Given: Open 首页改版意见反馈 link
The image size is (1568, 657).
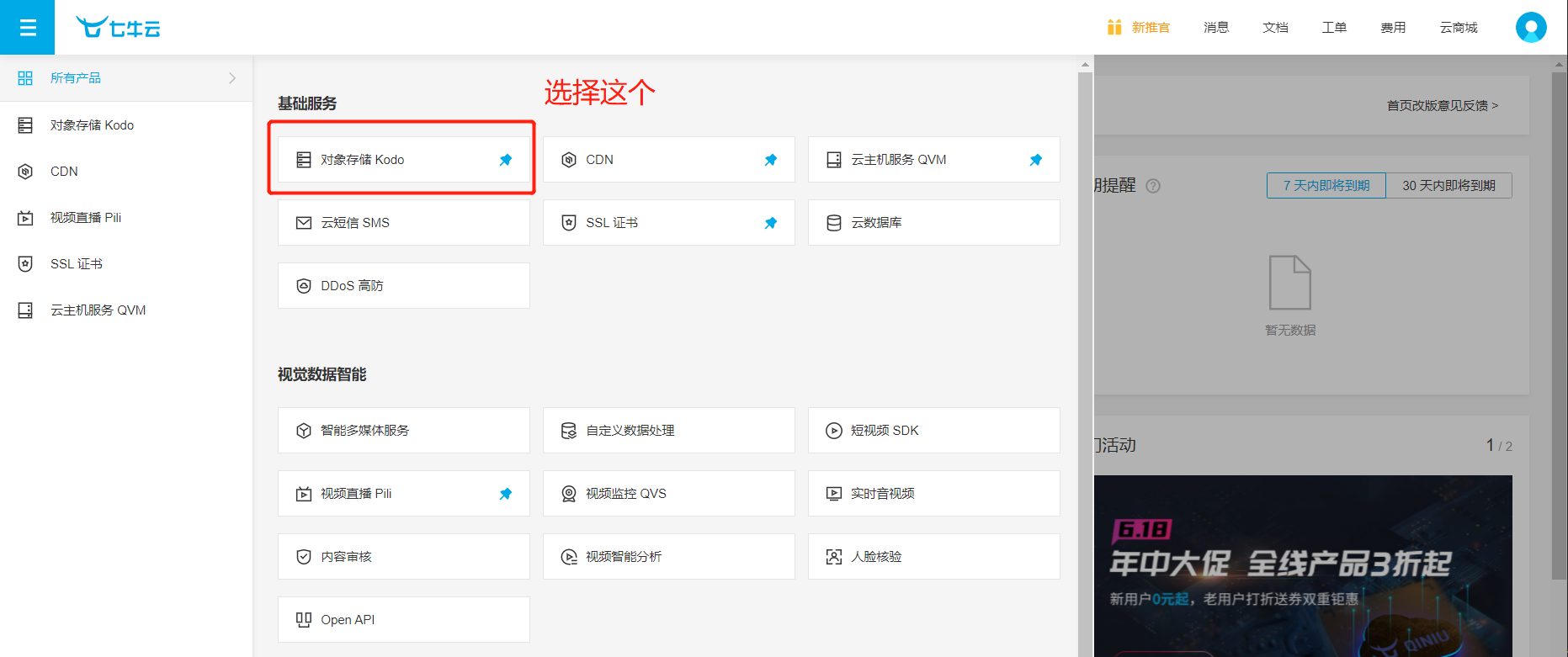Looking at the screenshot, I should pos(1443,106).
